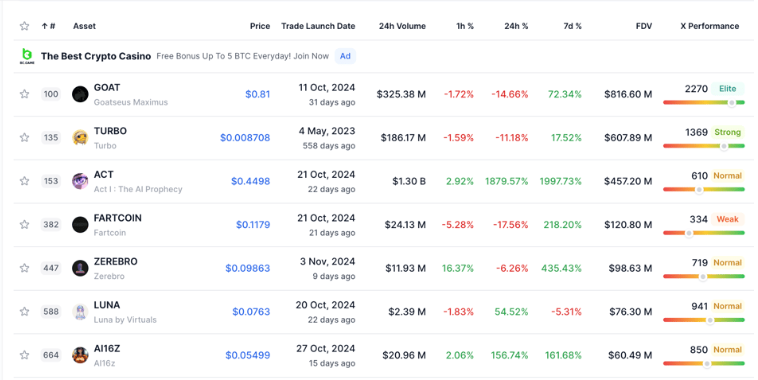Open the TURBO coin logo
758x380 pixels.
(x=80, y=137)
